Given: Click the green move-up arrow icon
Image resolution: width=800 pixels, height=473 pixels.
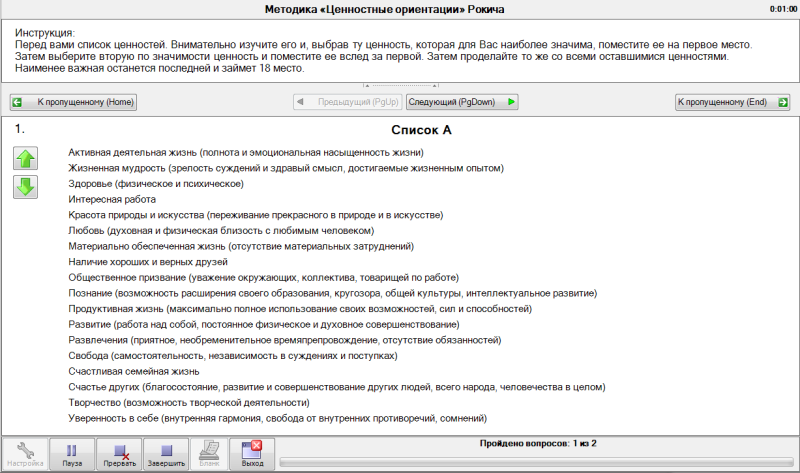Looking at the screenshot, I should point(25,158).
